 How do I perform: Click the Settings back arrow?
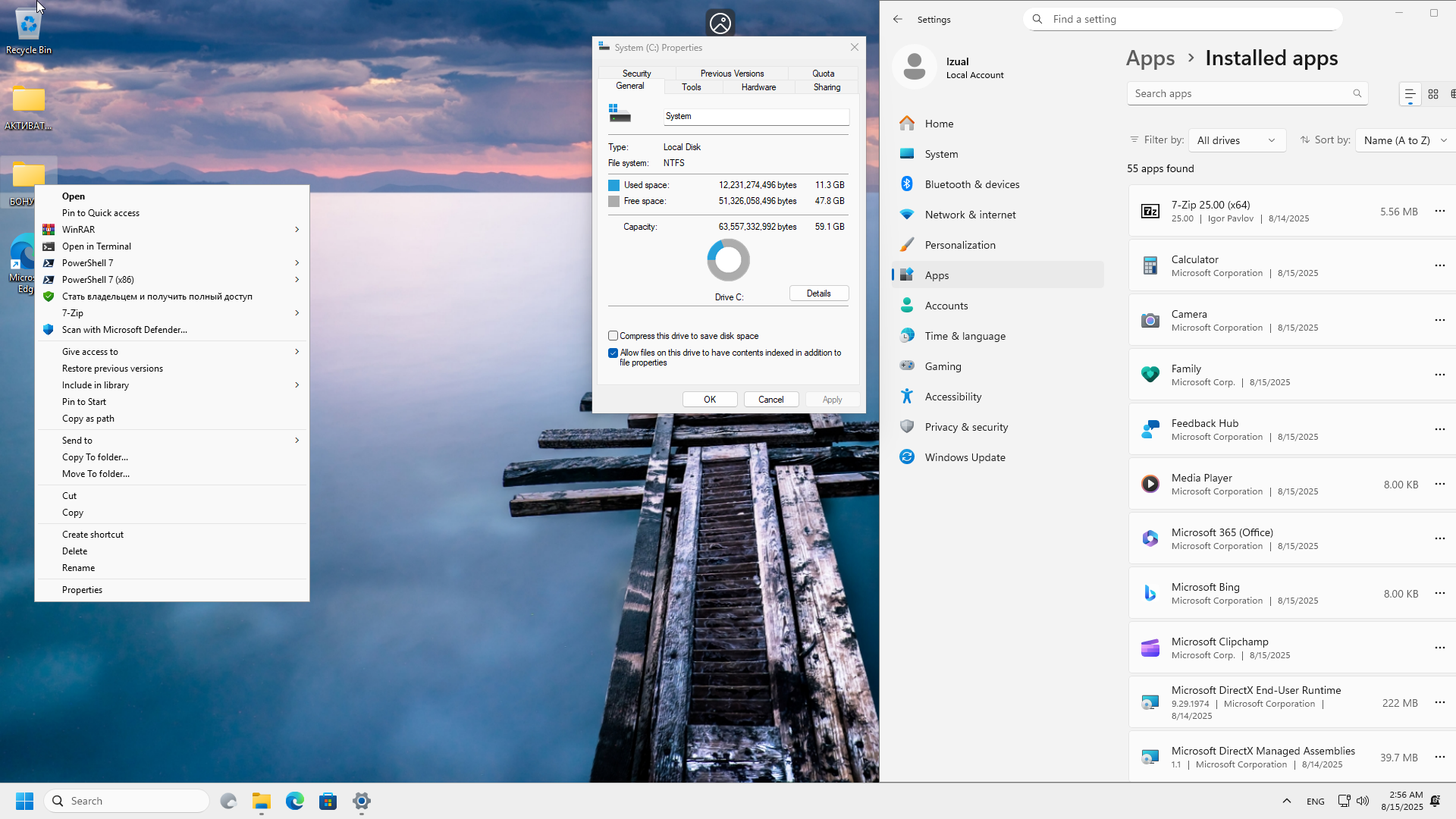[898, 20]
